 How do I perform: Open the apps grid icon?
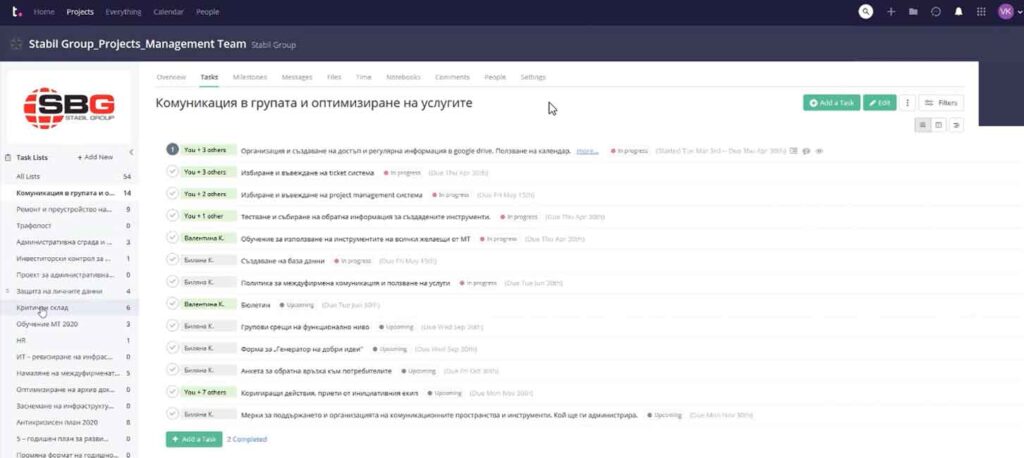[x=981, y=12]
